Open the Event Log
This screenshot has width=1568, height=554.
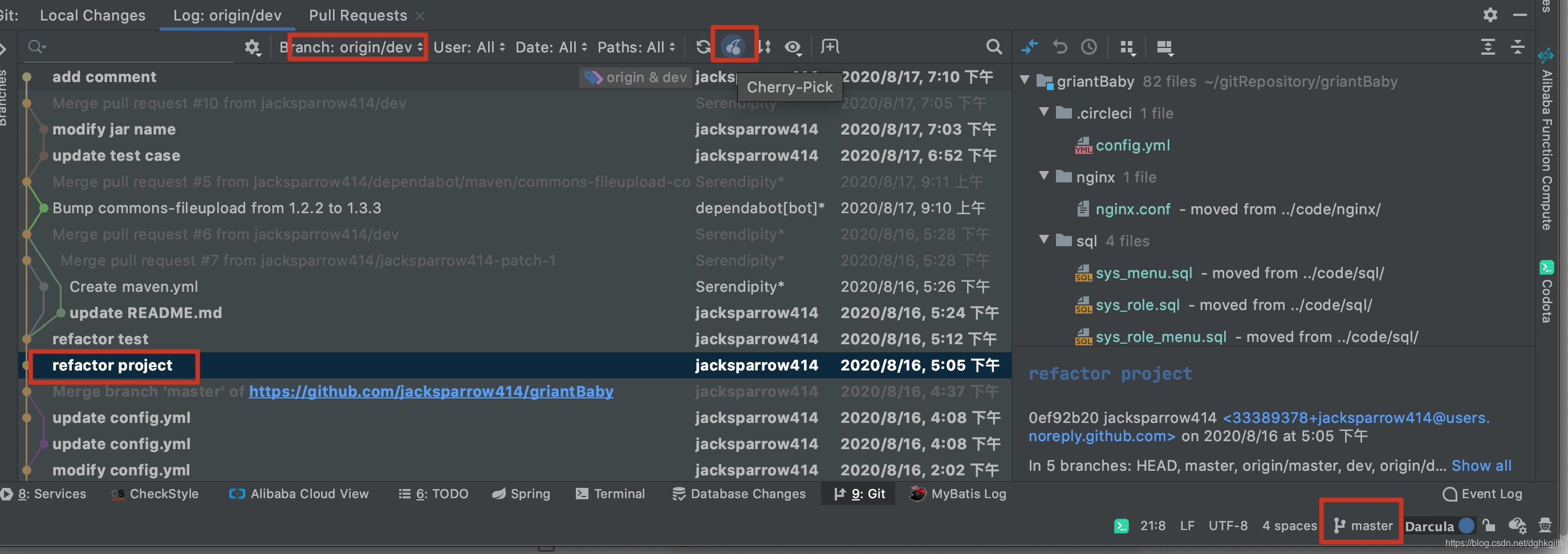(1482, 494)
